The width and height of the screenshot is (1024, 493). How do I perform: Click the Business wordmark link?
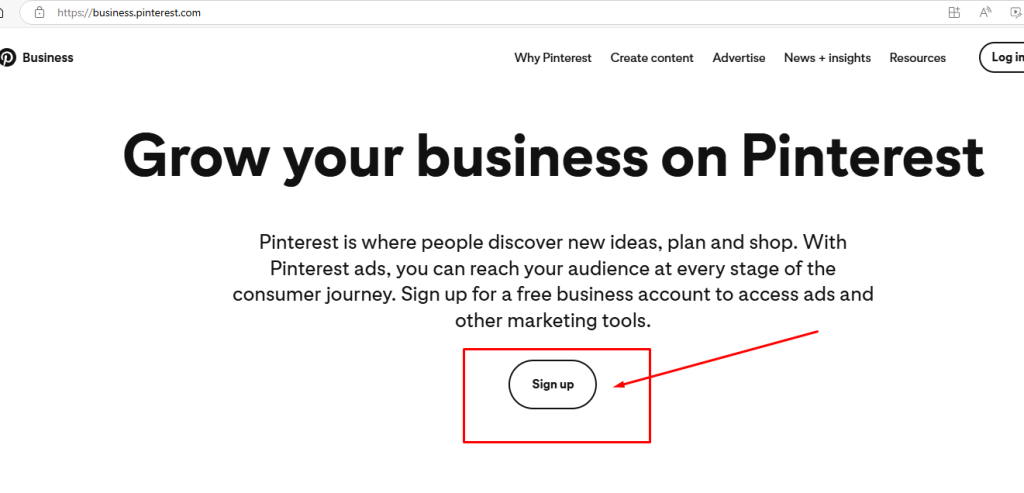click(x=48, y=58)
